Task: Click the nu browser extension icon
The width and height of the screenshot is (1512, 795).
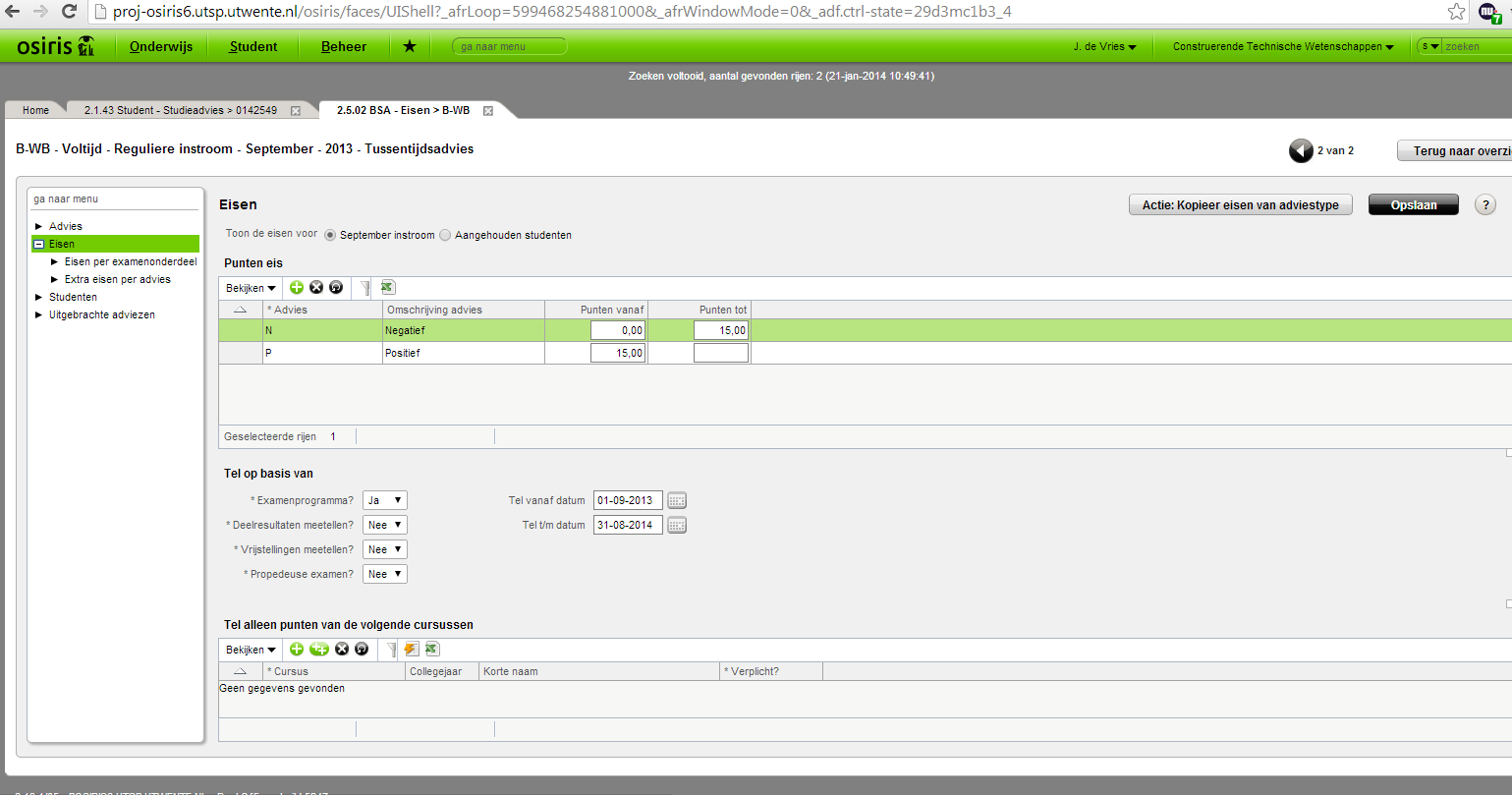Action: pos(1489,13)
